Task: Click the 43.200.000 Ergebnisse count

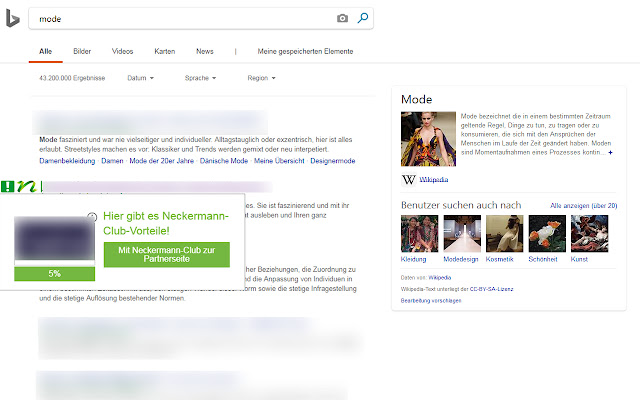Action: (72, 78)
